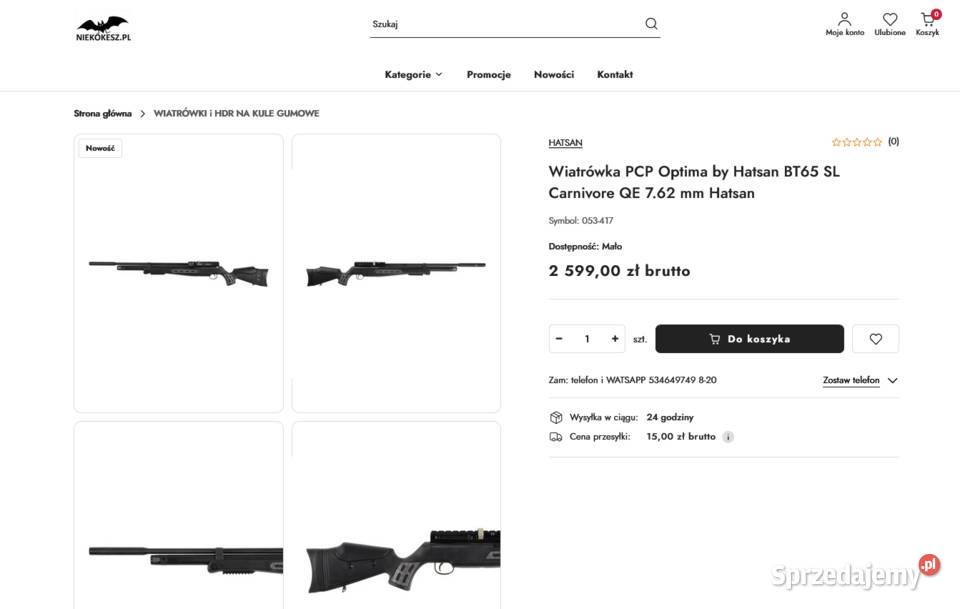Open the first rifle product thumbnail
Screen dimensions: 960x609
click(x=178, y=273)
